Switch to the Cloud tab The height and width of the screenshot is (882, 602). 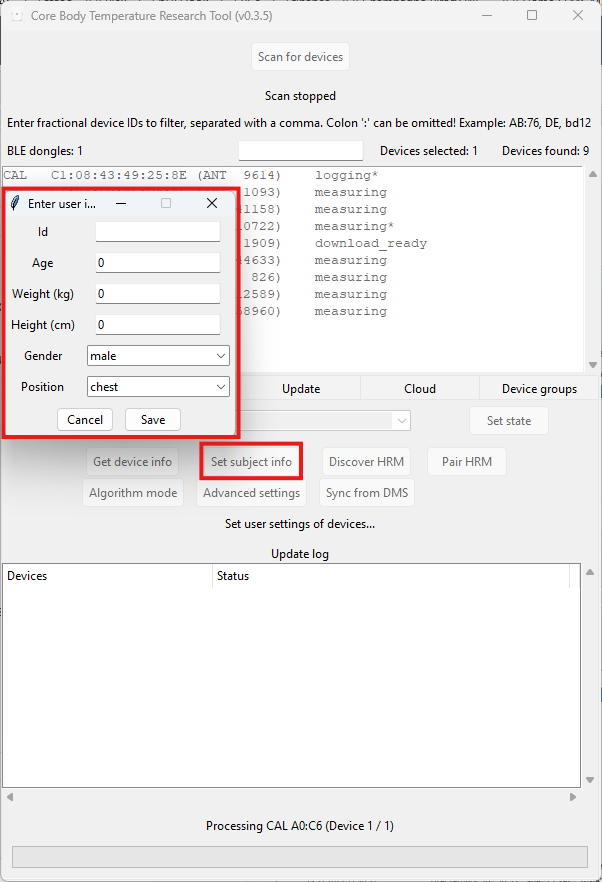tap(420, 389)
